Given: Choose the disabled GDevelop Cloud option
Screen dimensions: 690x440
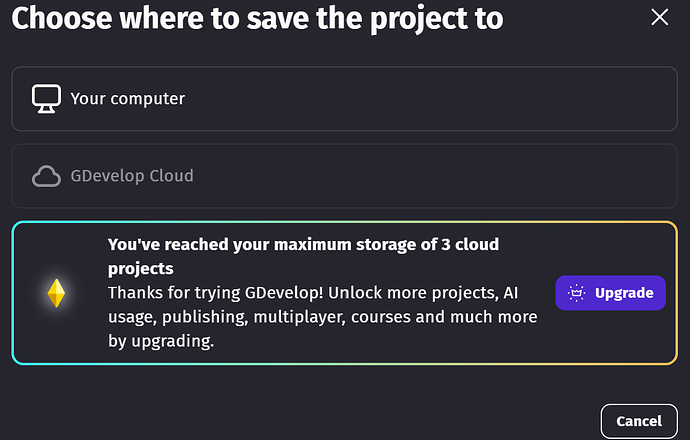Looking at the screenshot, I should 344,176.
